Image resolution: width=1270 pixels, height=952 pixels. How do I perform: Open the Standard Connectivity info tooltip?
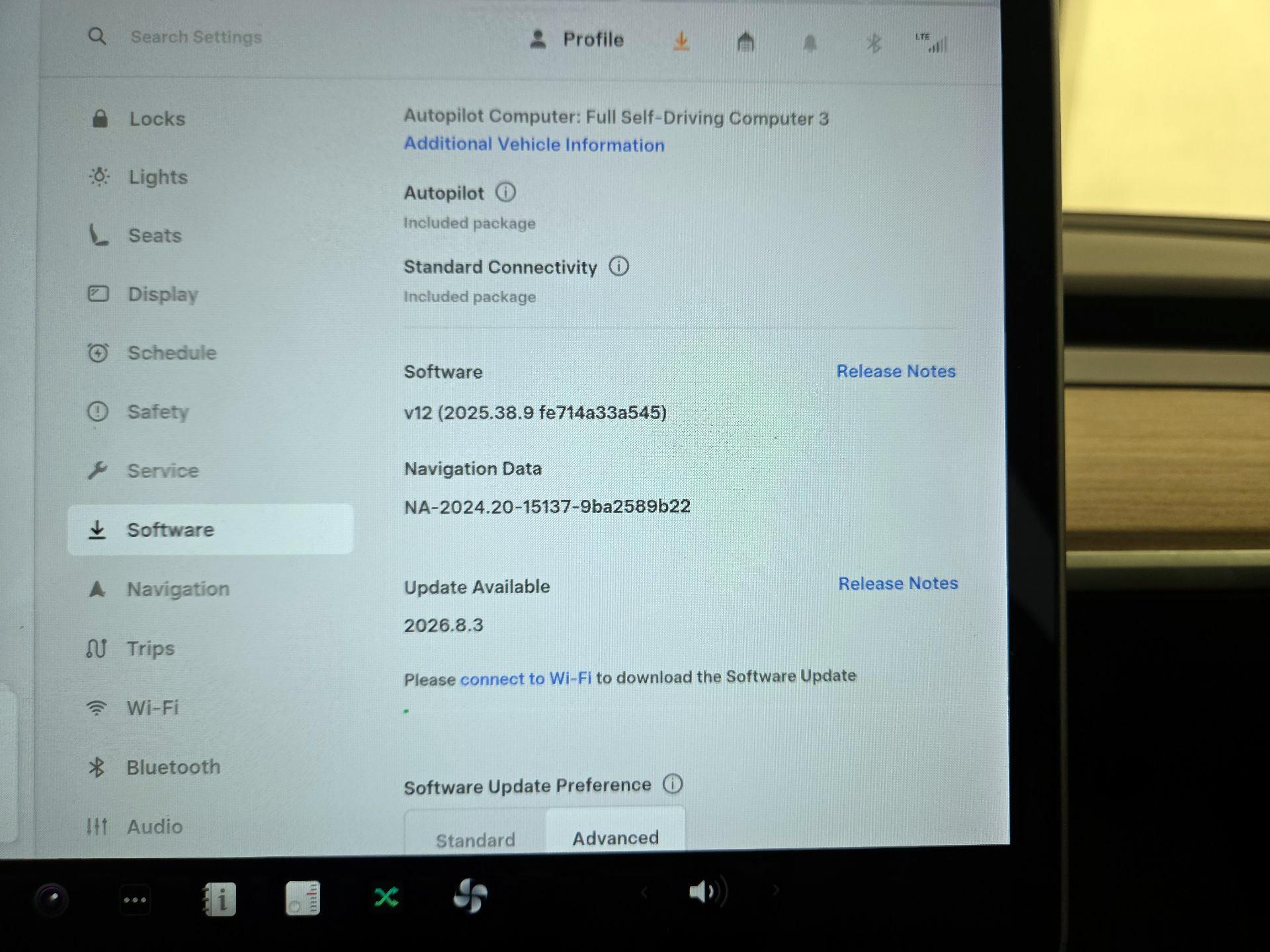pos(619,266)
